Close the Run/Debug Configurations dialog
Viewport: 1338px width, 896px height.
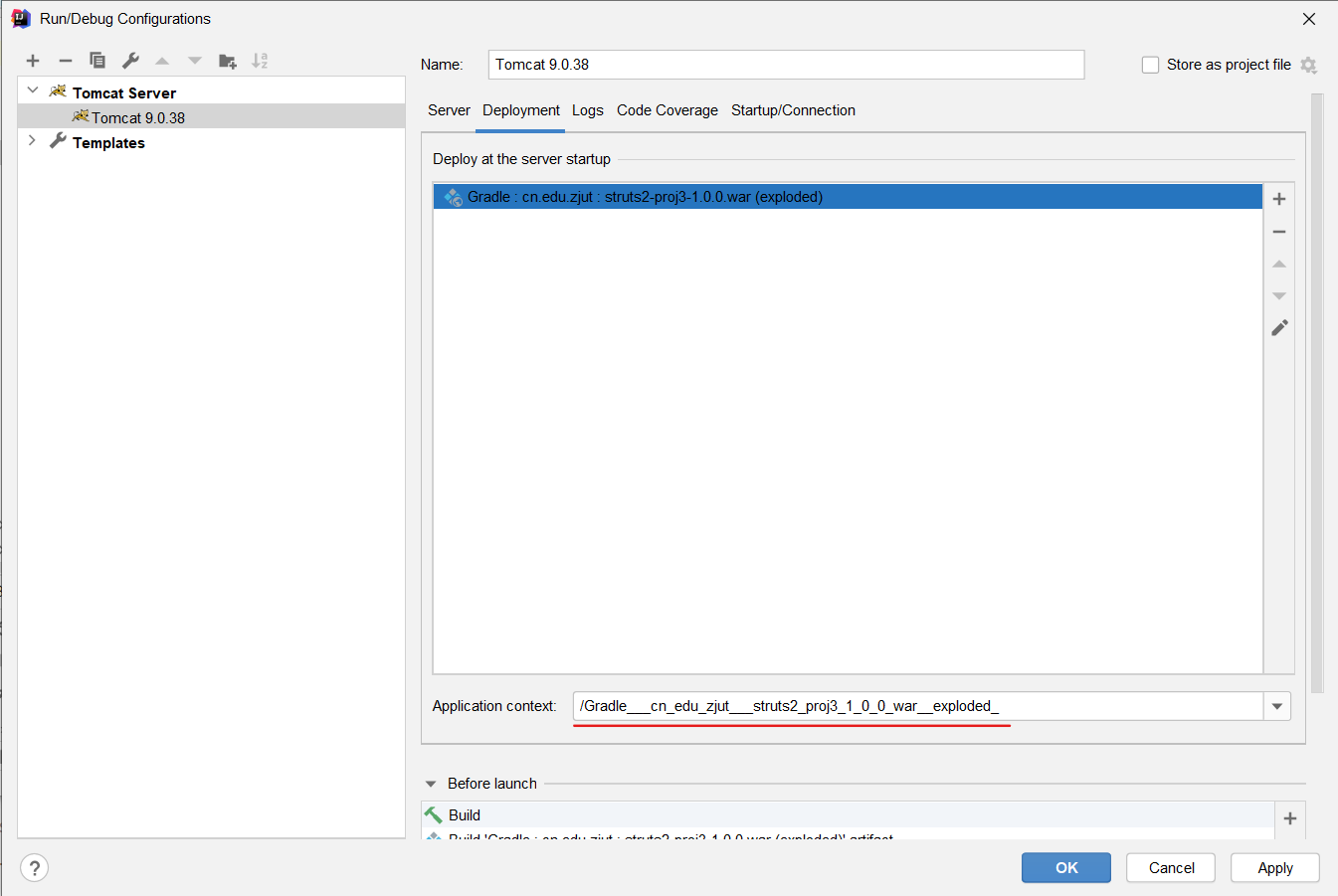pos(1309,19)
